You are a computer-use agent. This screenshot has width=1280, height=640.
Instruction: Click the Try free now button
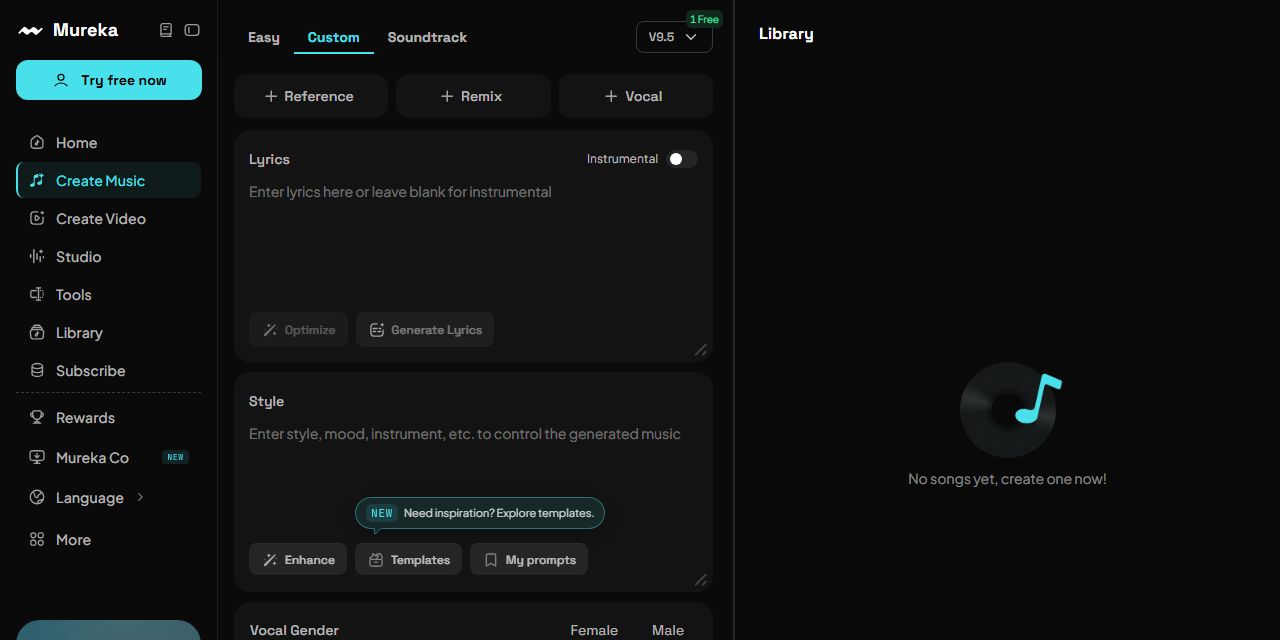[109, 80]
